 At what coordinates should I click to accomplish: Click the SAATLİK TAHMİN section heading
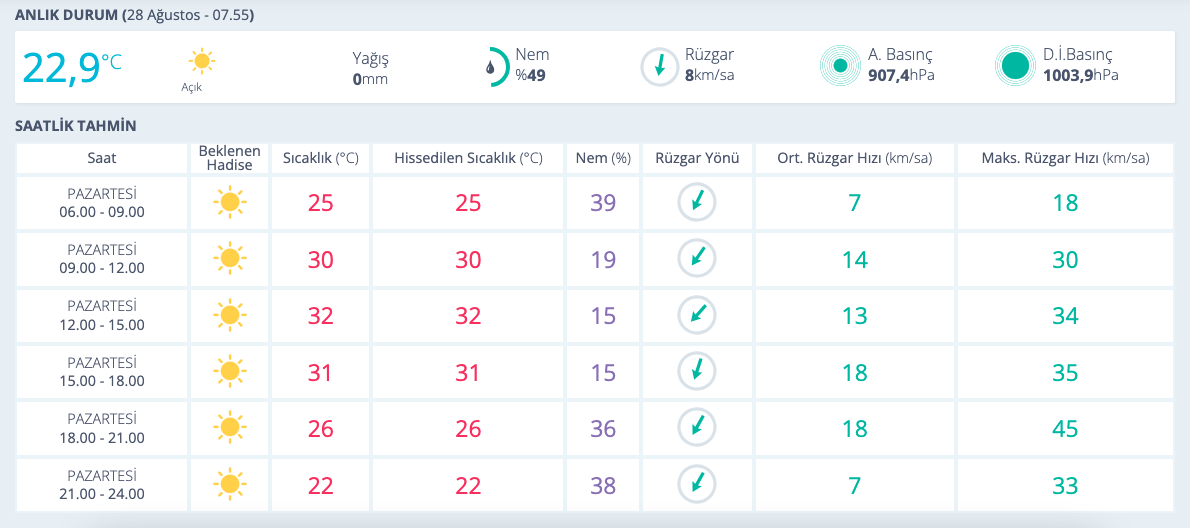[x=76, y=126]
